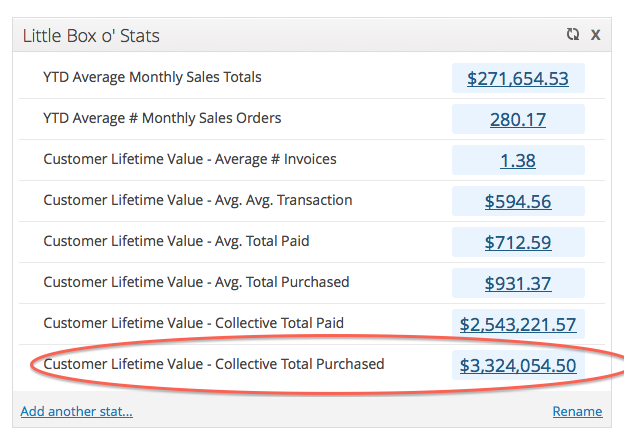Click the 280.17 monthly sales orders value
The image size is (624, 442).
pyautogui.click(x=518, y=120)
